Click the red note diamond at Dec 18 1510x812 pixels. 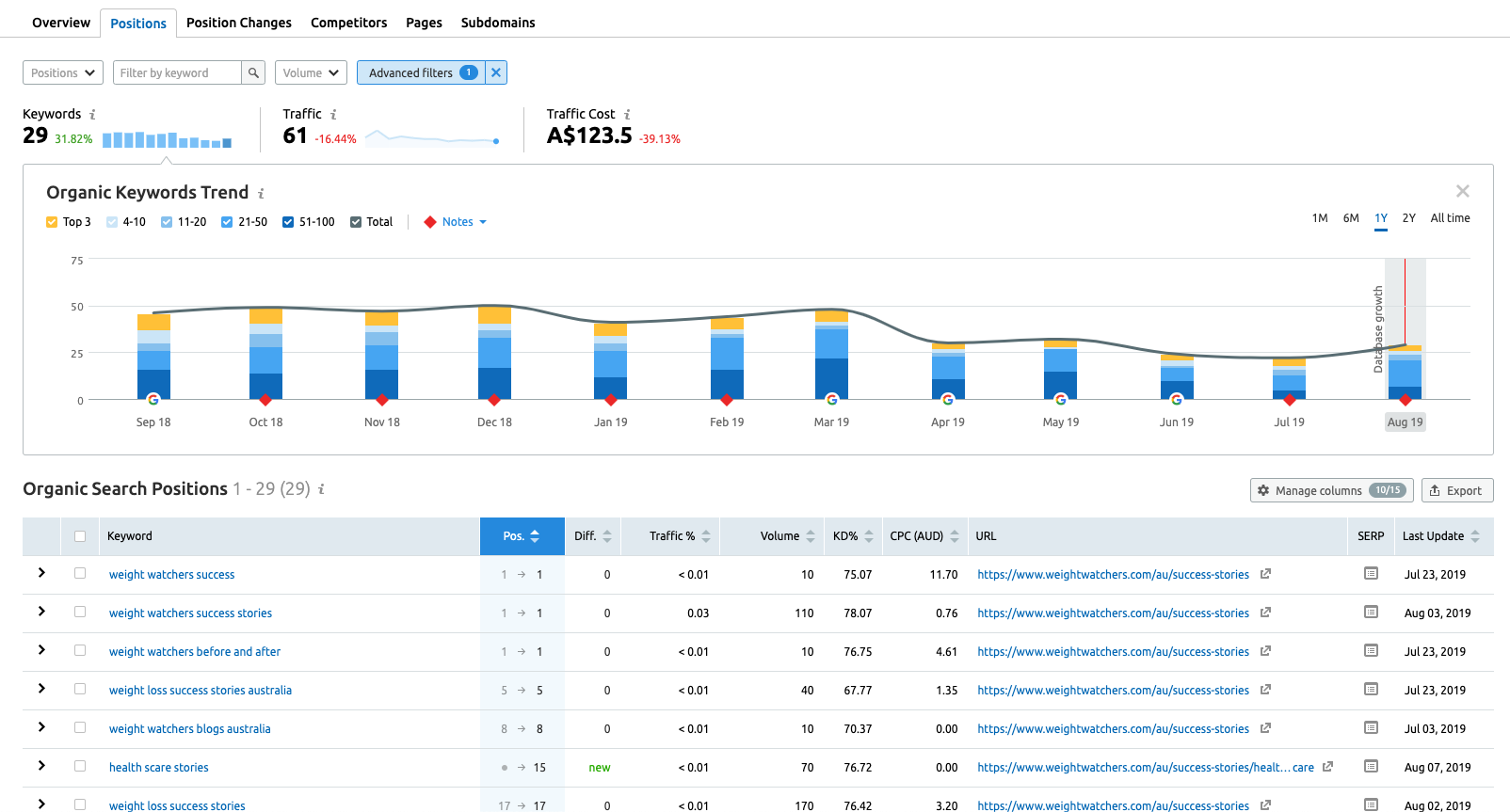pos(494,400)
